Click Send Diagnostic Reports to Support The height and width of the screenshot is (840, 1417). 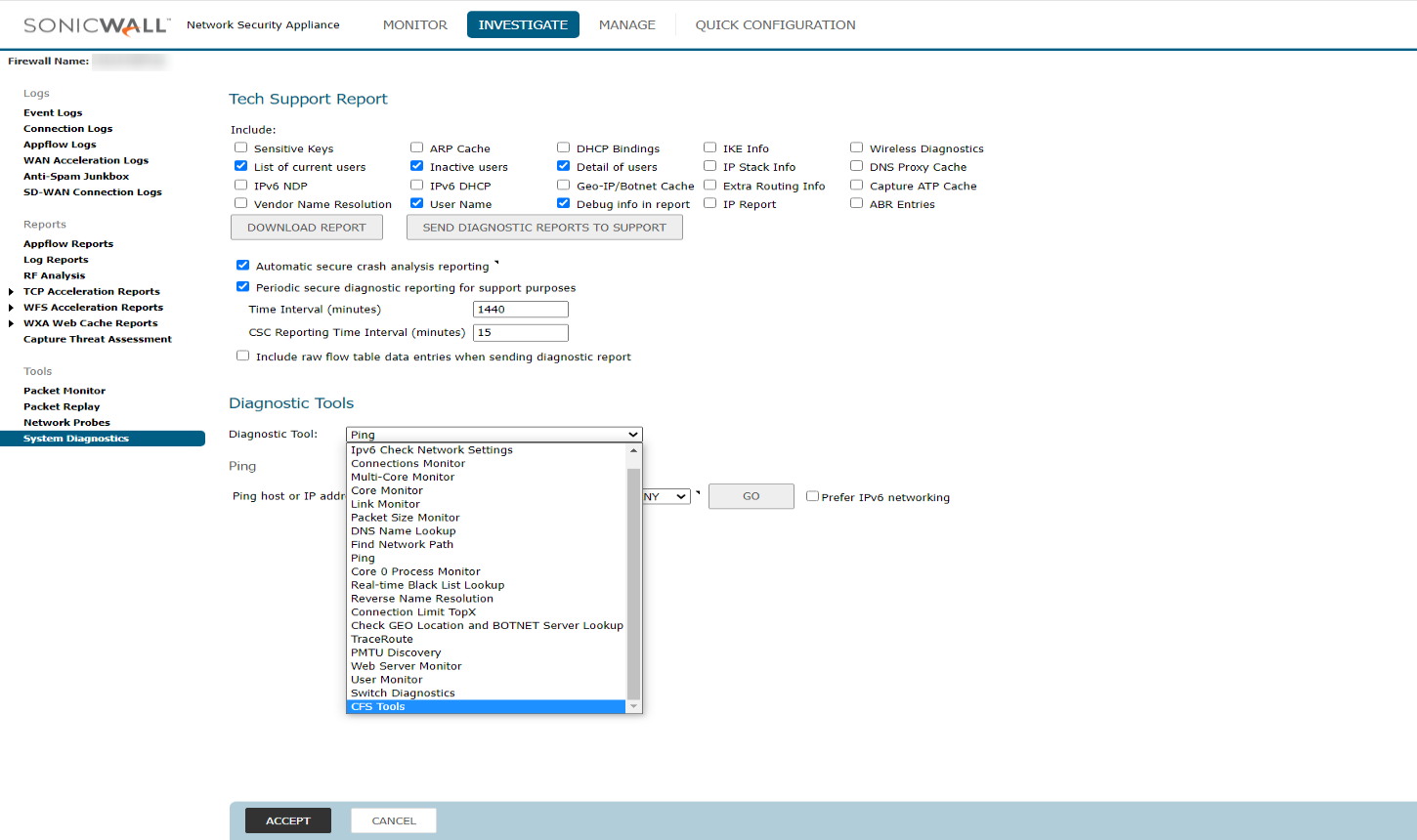tap(544, 228)
